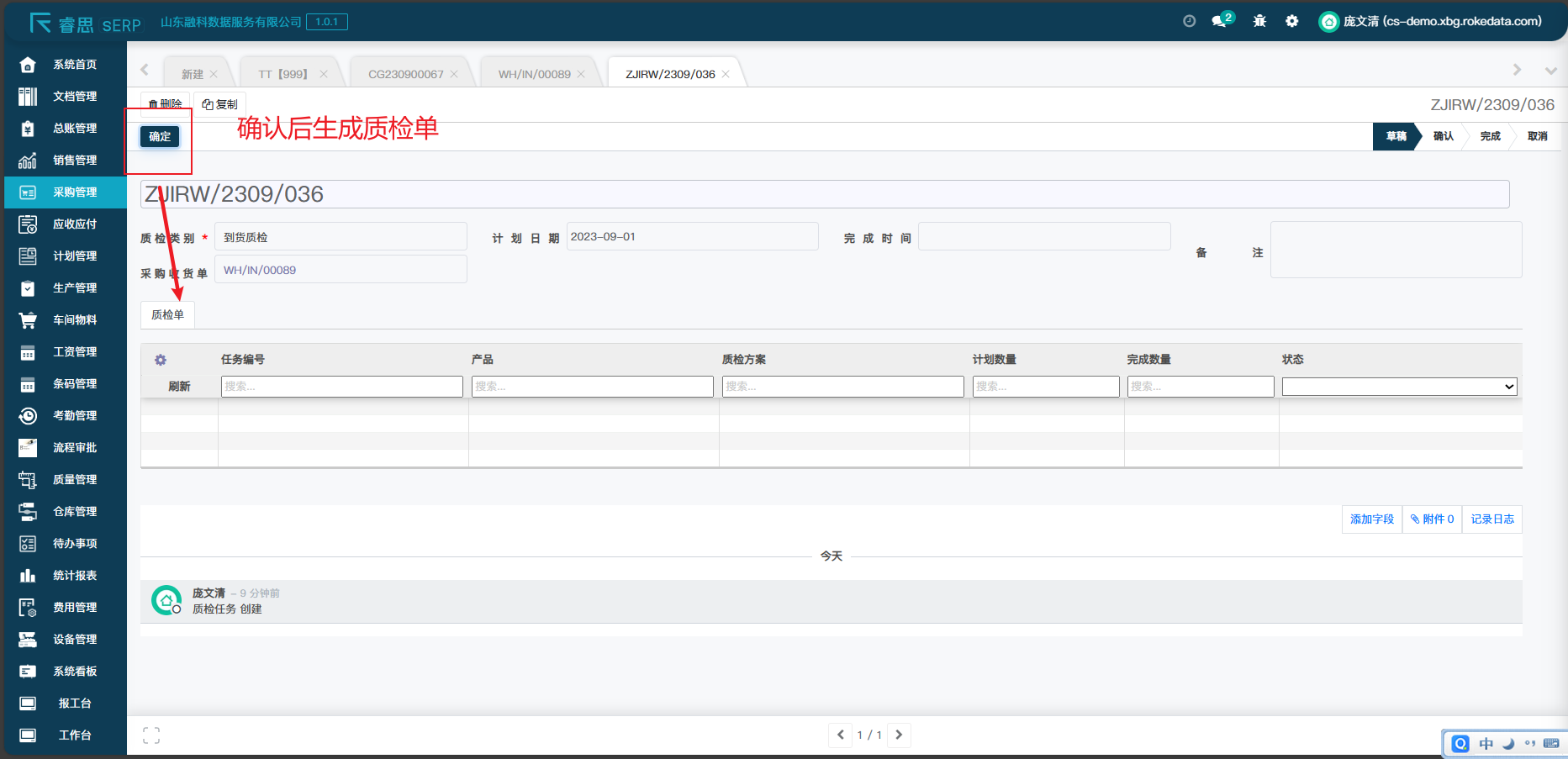Go to next record arrow in pager

899,735
